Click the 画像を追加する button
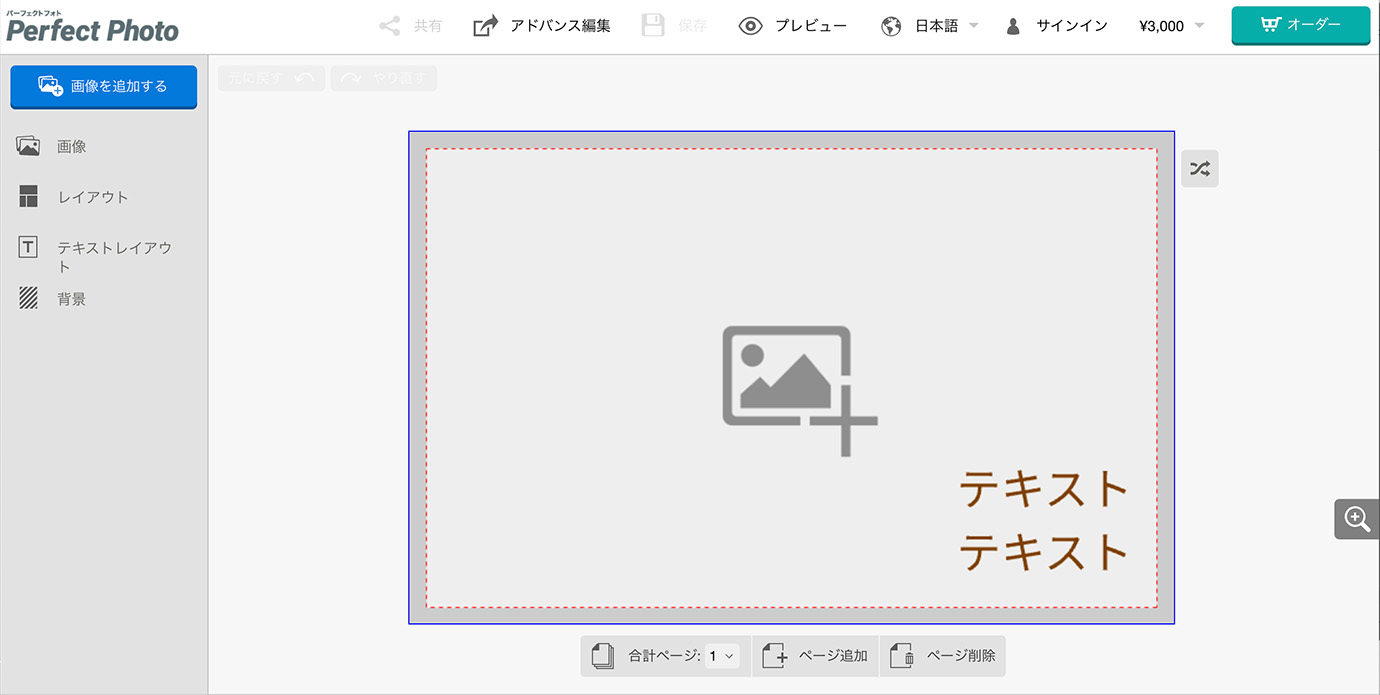The height and width of the screenshot is (695, 1380). tap(103, 87)
